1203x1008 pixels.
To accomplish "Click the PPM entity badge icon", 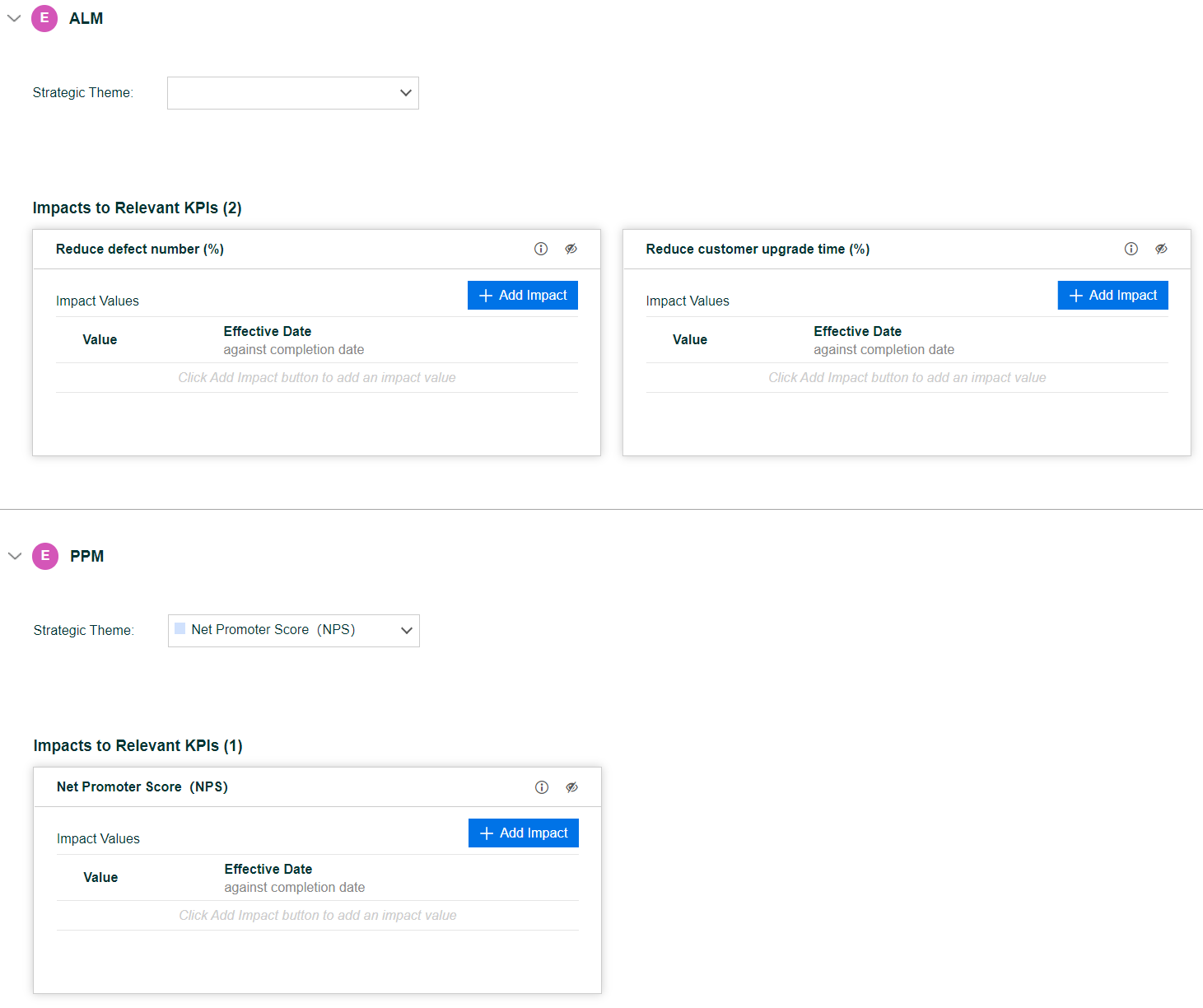I will coord(45,556).
